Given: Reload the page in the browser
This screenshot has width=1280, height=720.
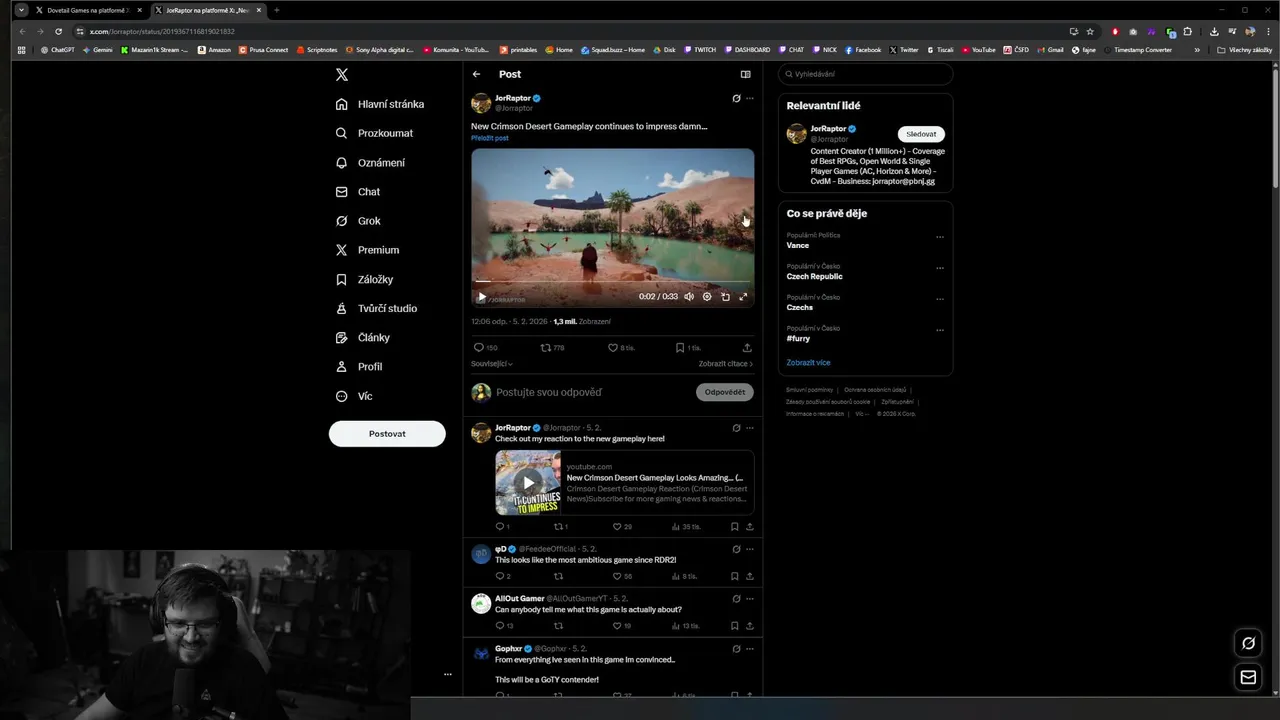Looking at the screenshot, I should pos(58,31).
